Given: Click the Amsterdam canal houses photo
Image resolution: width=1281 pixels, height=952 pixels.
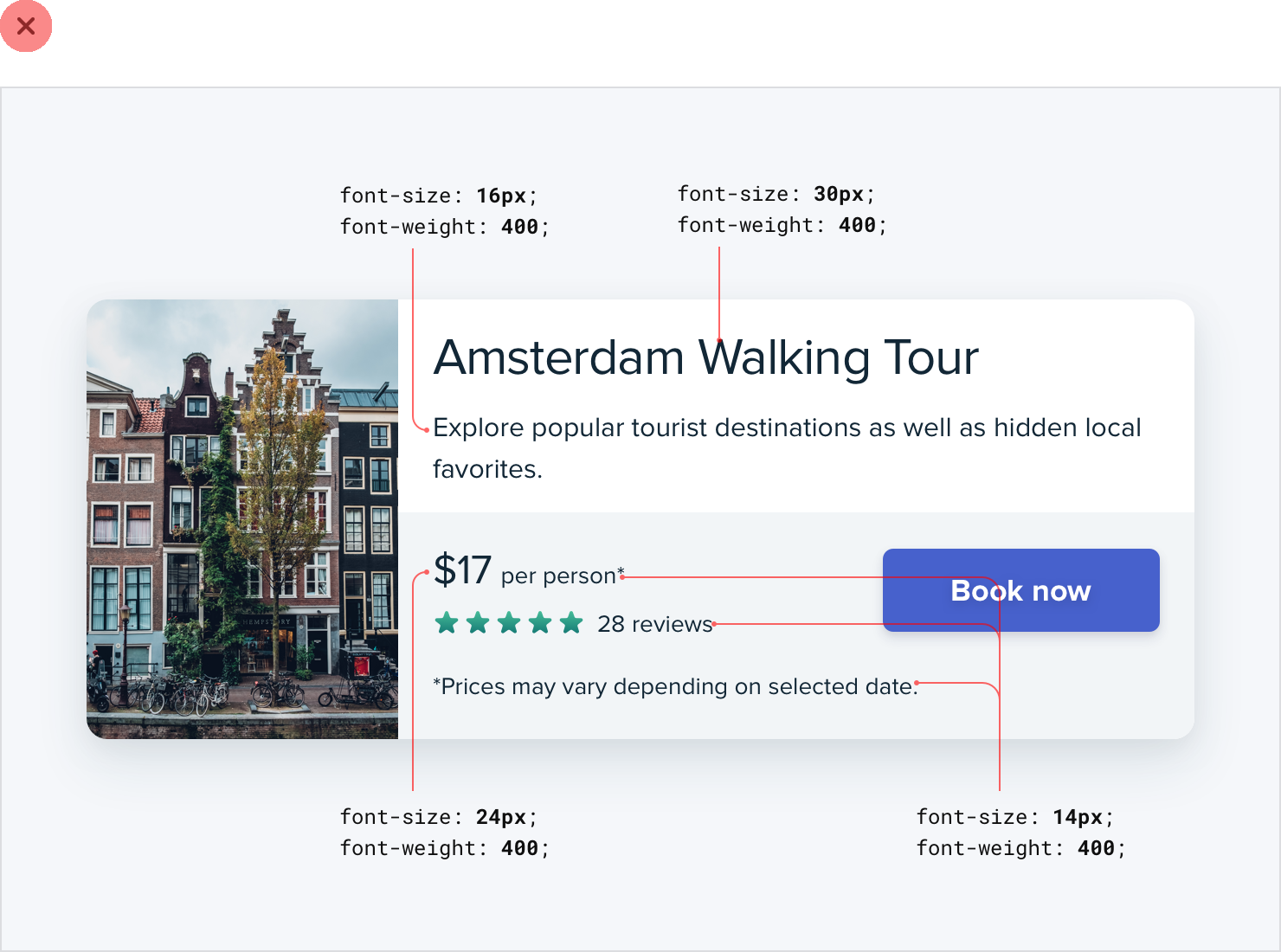Looking at the screenshot, I should pos(242,519).
